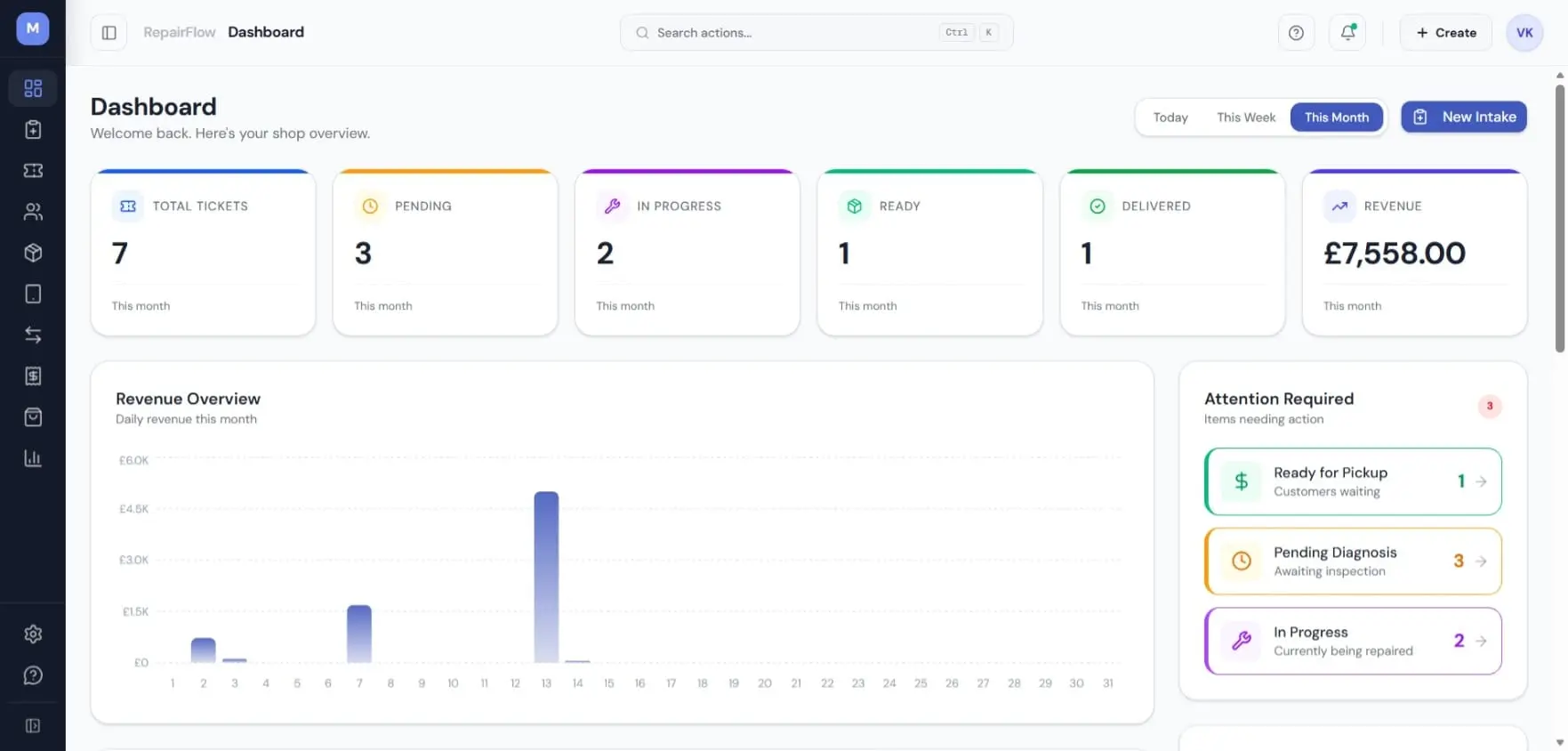Click the £6.0K axis label
This screenshot has width=1568, height=751.
coord(133,460)
